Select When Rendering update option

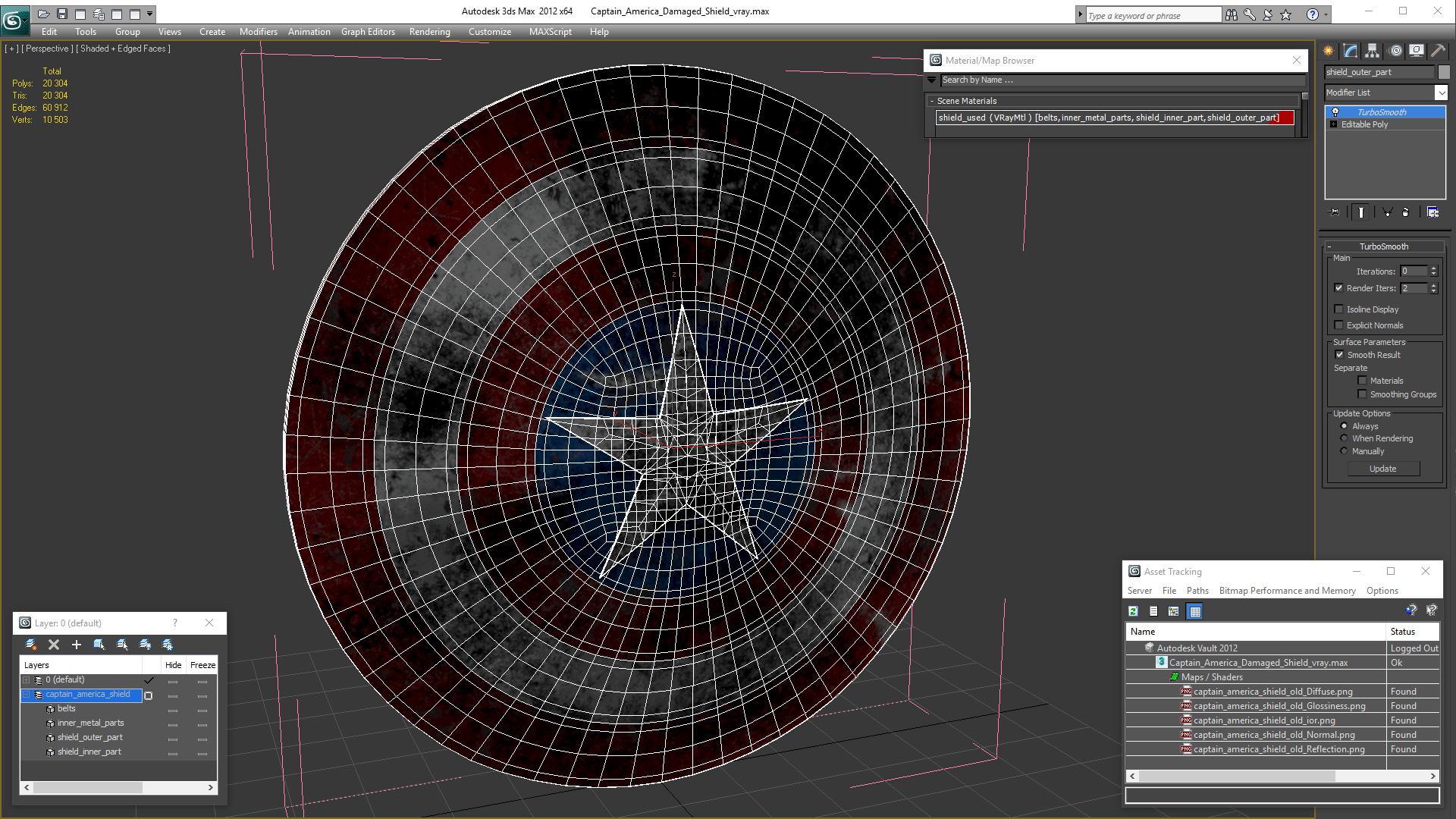click(x=1344, y=438)
